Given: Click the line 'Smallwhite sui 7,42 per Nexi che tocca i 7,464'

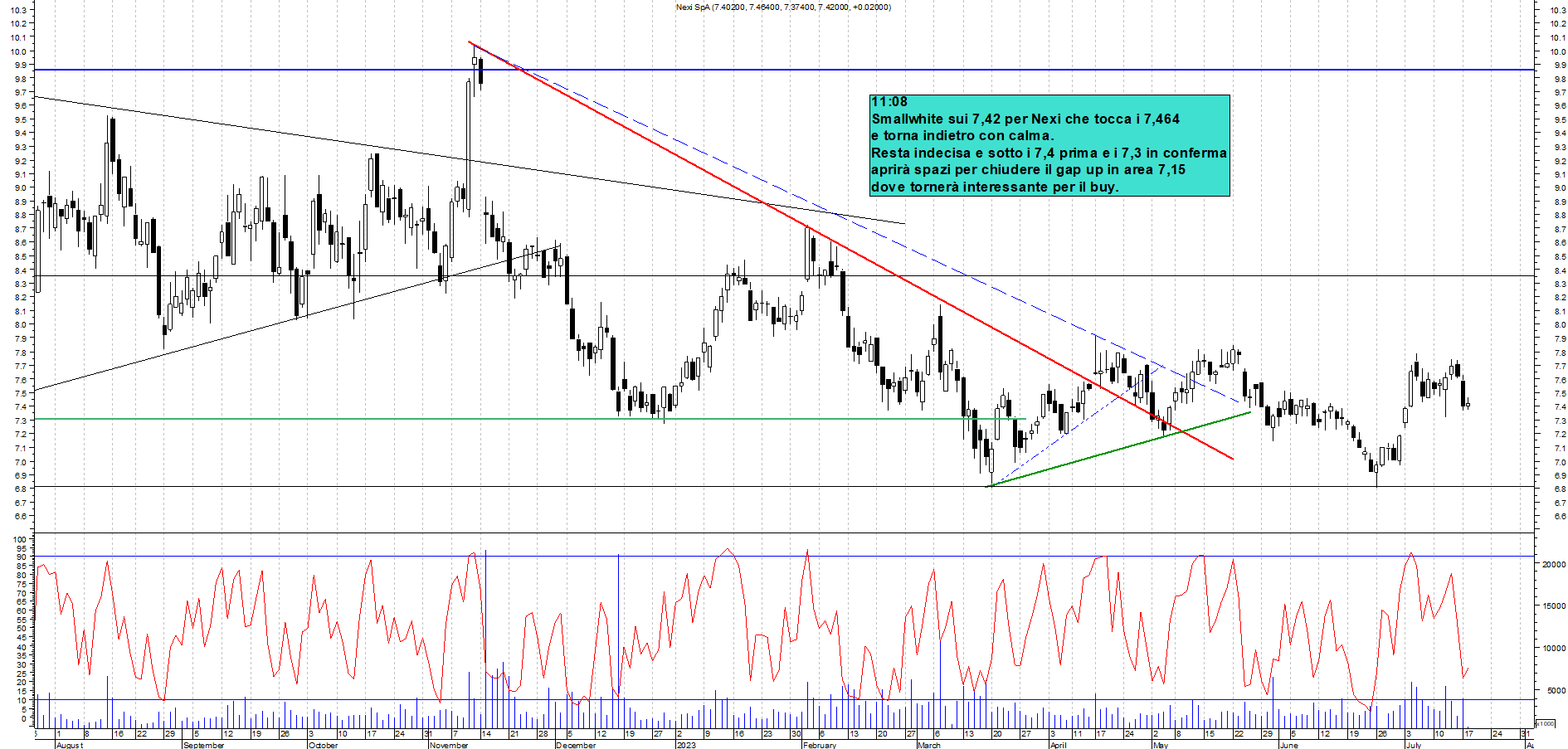Looking at the screenshot, I should tap(1025, 119).
